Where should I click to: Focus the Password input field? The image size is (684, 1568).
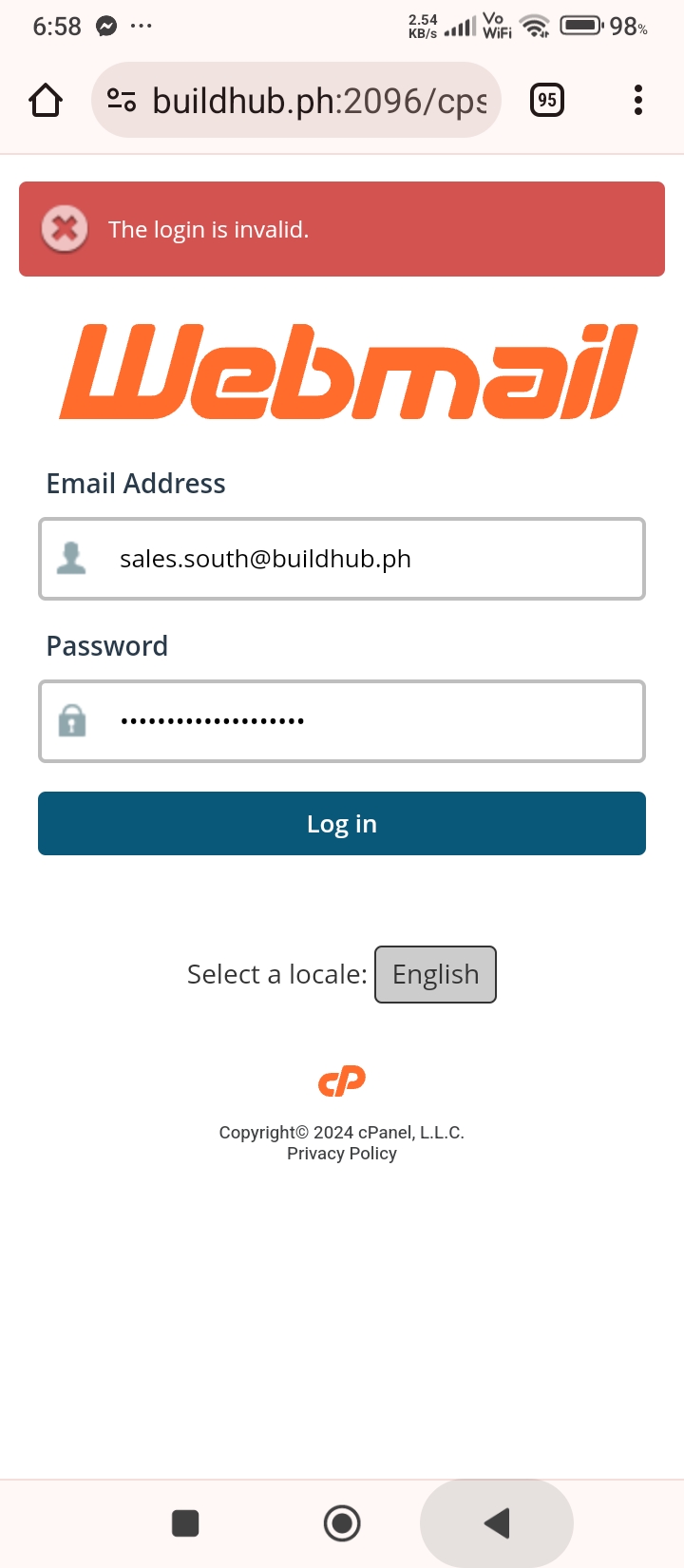(361, 720)
